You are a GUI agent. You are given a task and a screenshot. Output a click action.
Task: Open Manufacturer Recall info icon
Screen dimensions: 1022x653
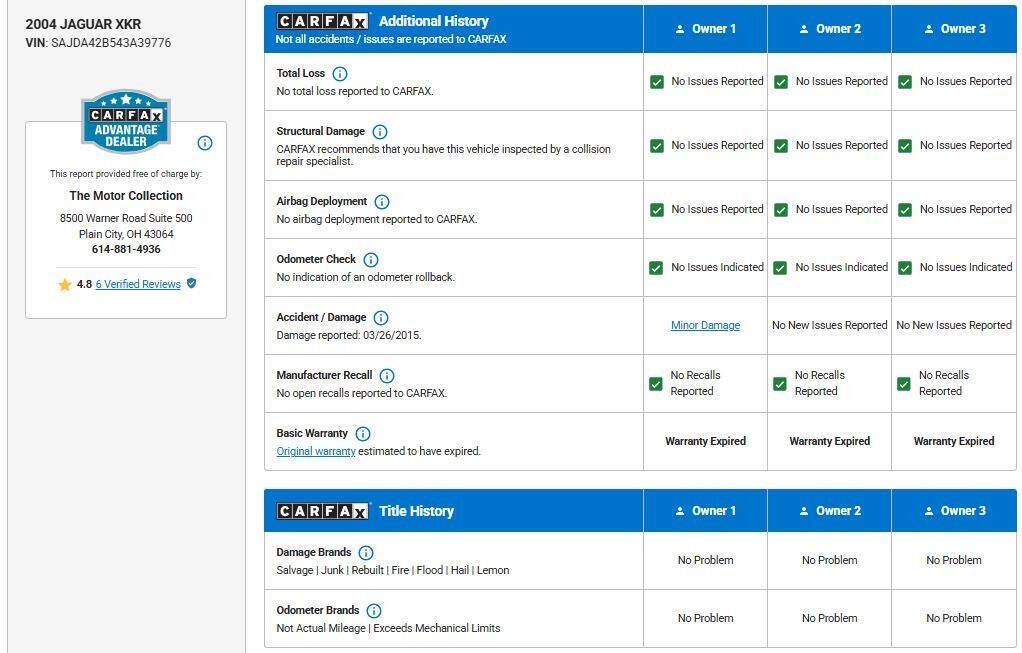click(387, 376)
